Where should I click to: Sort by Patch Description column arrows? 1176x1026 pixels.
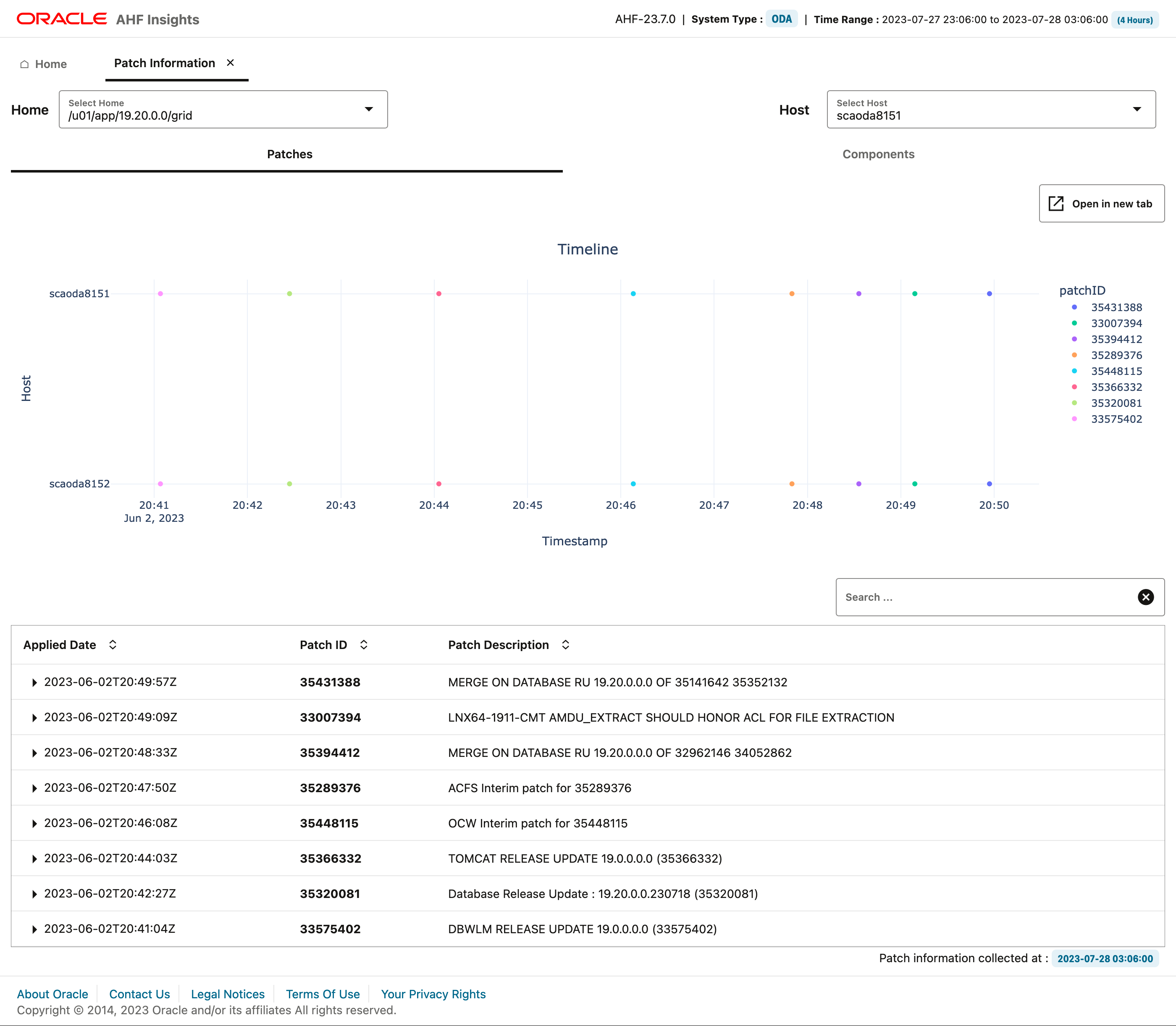coord(565,645)
